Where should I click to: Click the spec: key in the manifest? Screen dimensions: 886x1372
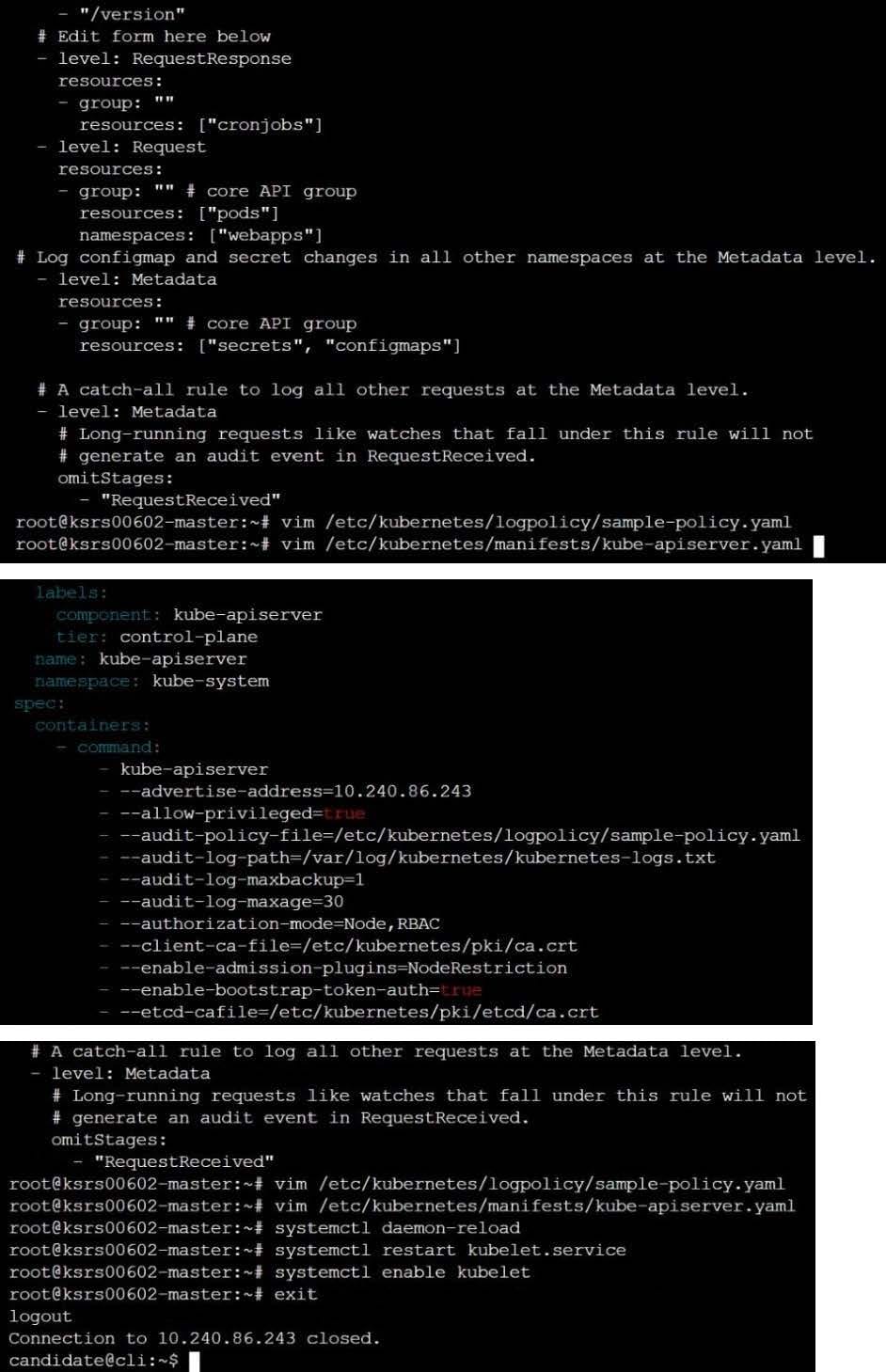coord(40,703)
